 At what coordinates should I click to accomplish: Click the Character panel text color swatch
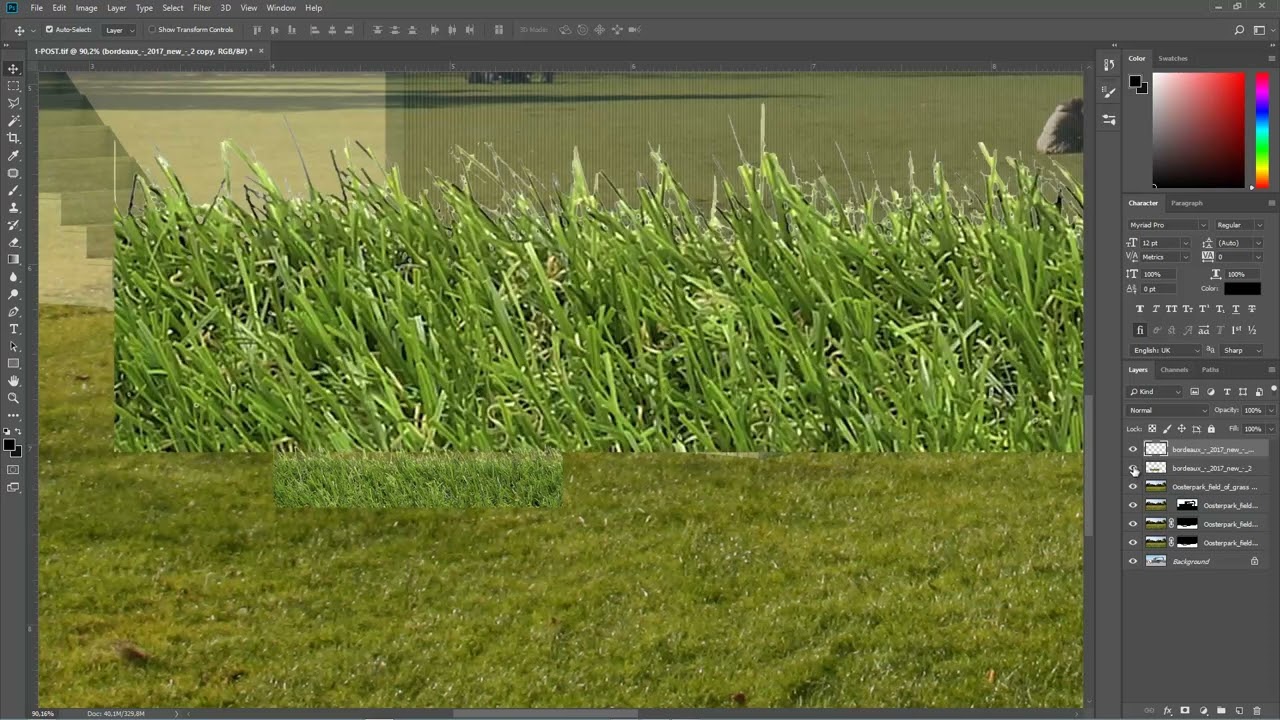click(1242, 288)
